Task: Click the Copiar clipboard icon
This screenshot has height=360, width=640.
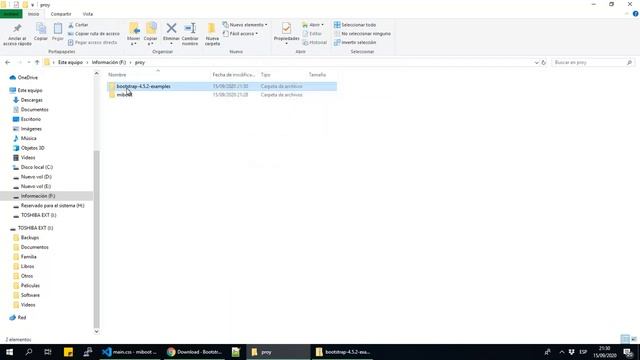Action: [x=41, y=32]
